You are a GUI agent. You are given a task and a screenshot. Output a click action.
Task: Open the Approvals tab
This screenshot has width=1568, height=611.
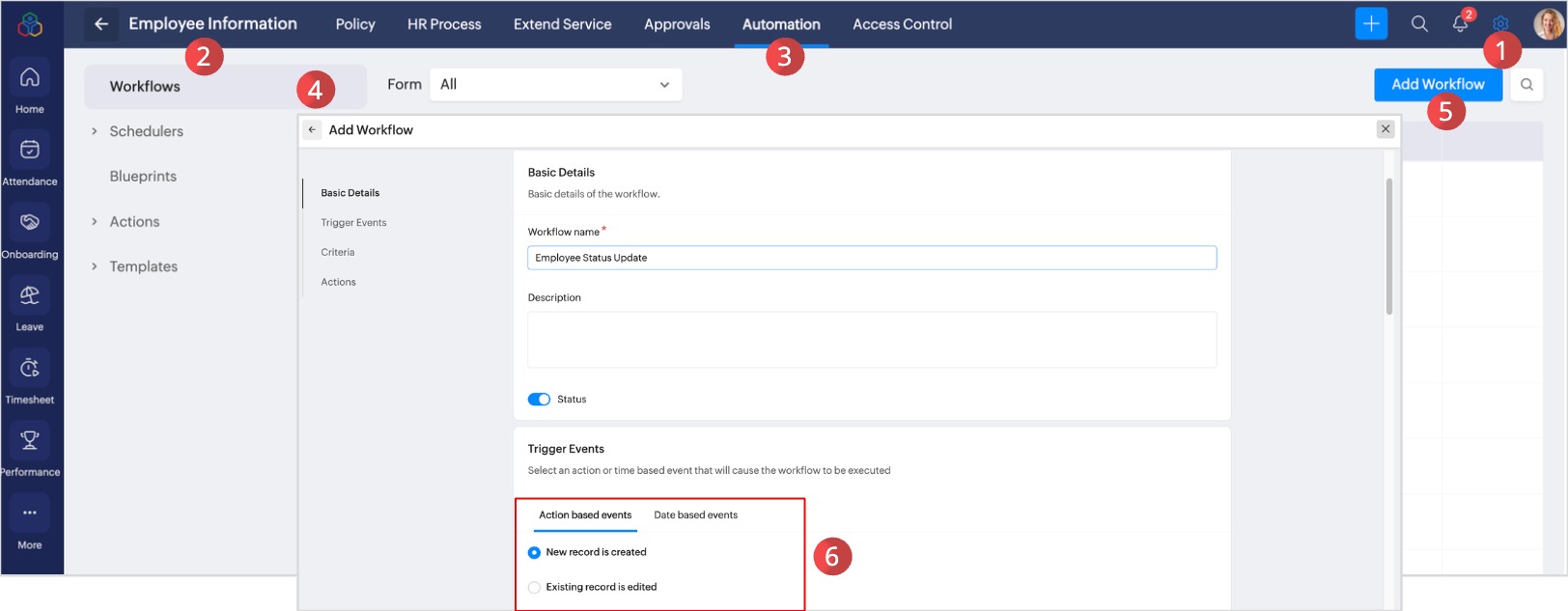(677, 24)
